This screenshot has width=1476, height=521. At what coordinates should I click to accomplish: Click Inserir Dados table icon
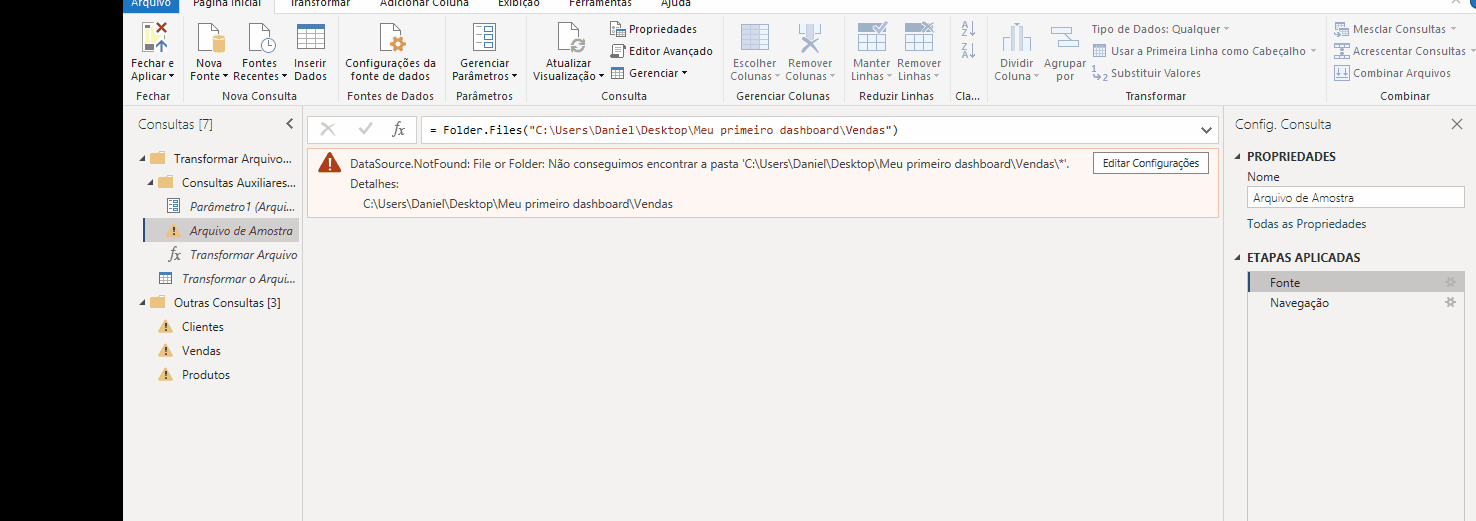311,38
